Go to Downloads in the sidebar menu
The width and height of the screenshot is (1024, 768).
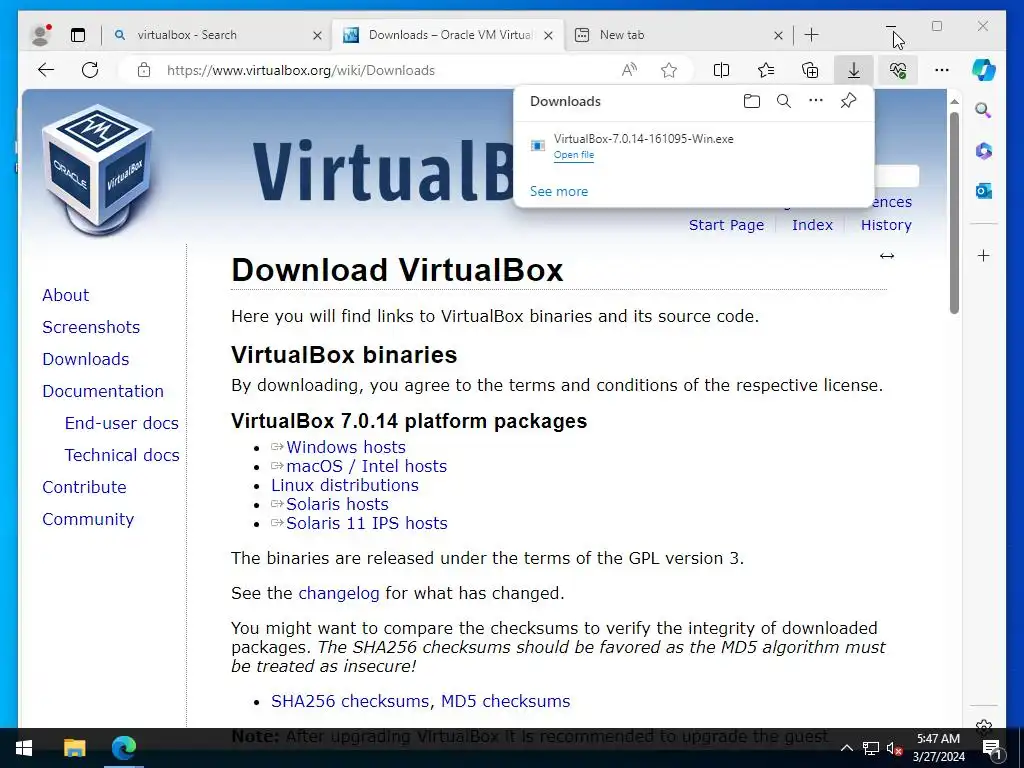click(86, 359)
